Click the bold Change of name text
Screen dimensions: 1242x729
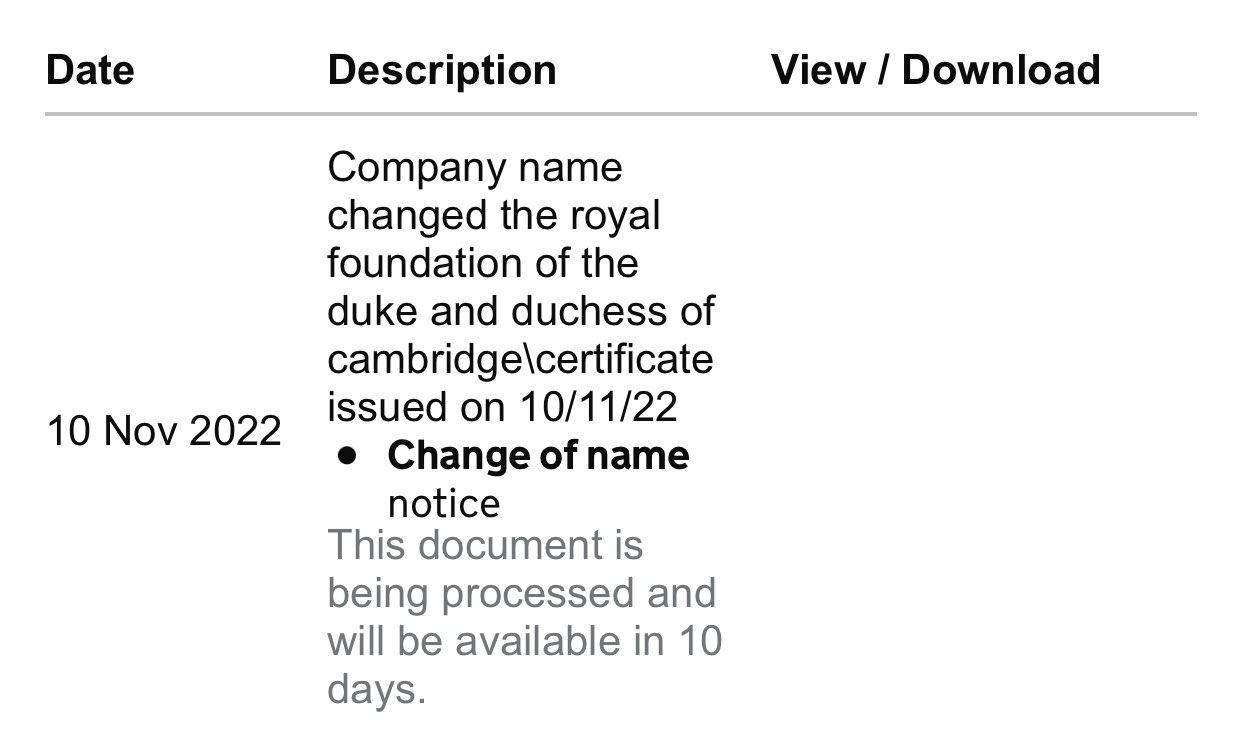pos(538,456)
